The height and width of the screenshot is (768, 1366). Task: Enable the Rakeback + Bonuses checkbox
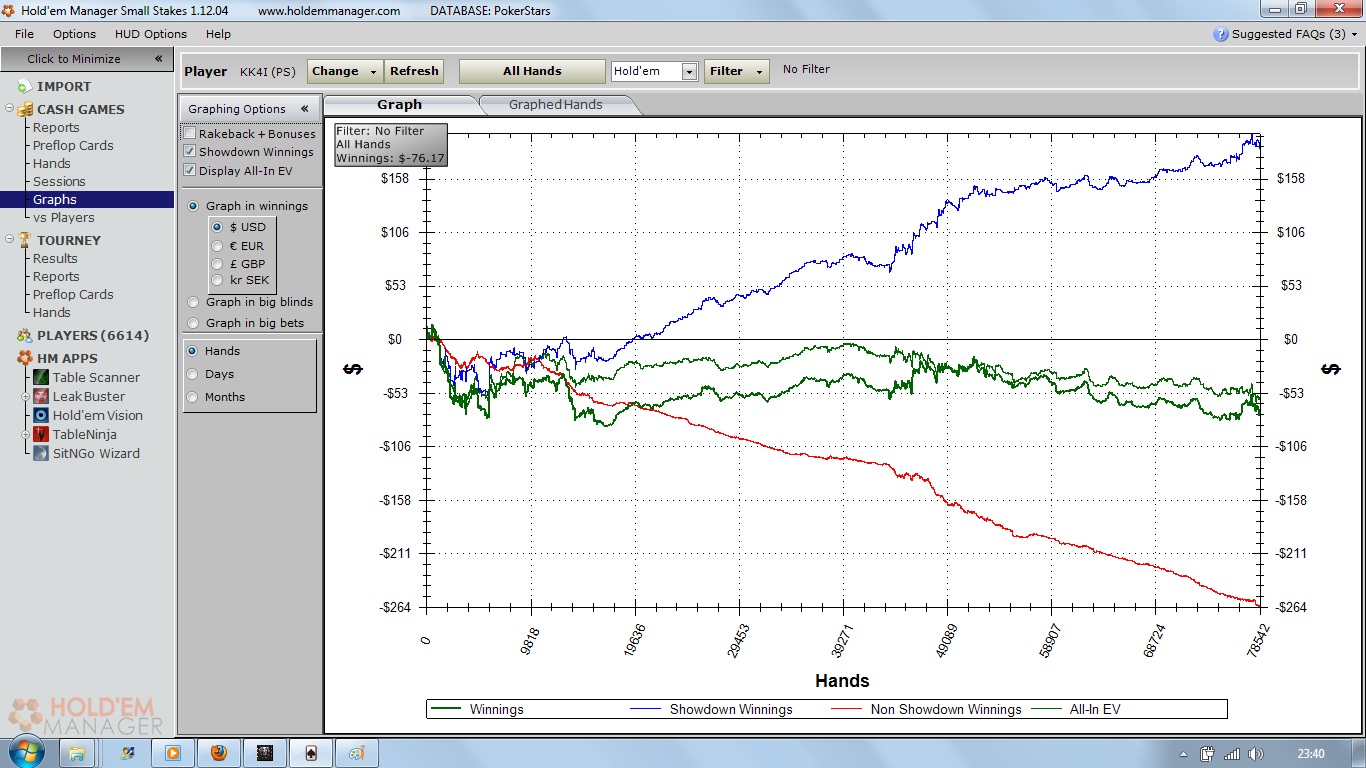tap(189, 134)
